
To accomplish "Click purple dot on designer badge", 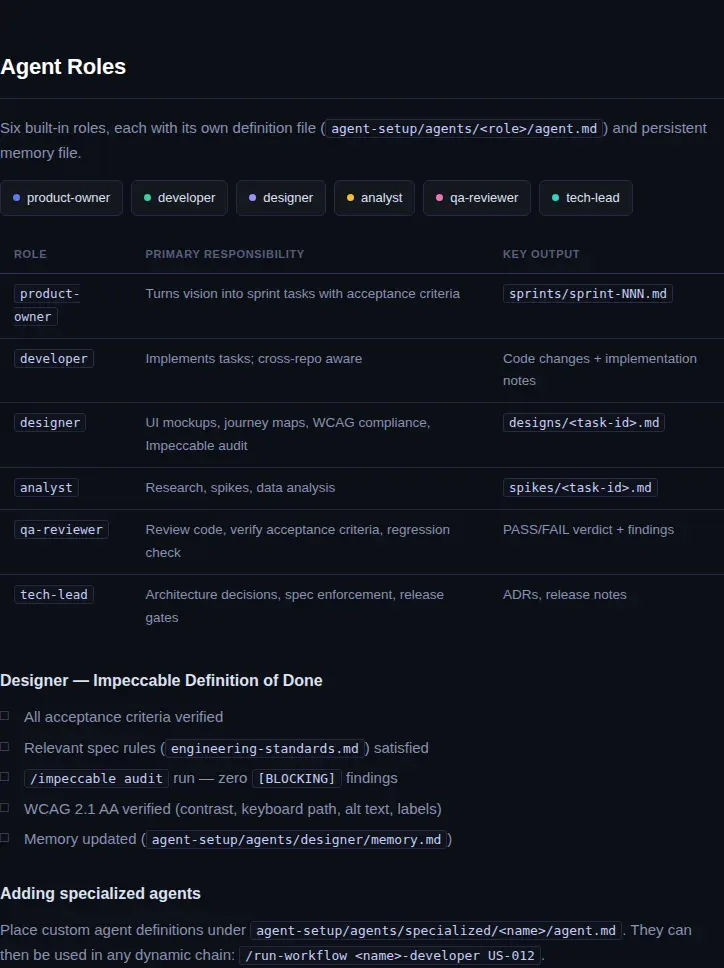I will coord(252,198).
